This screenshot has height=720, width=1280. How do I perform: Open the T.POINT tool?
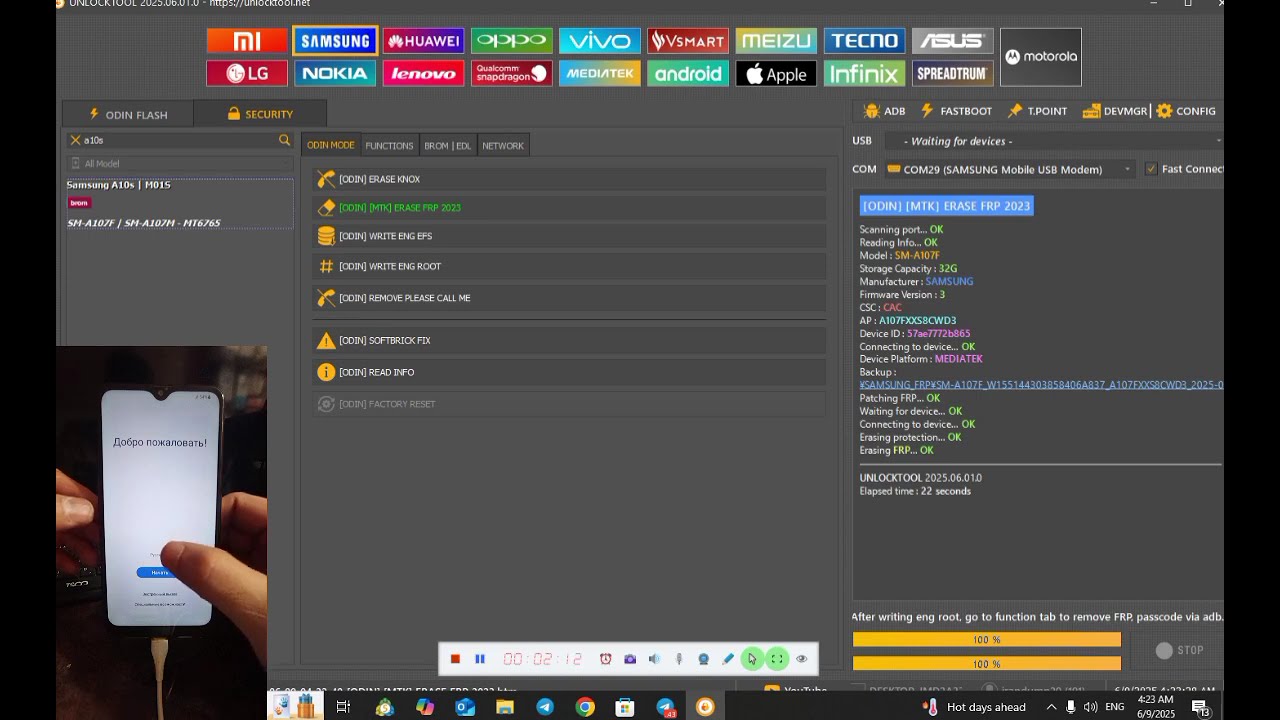coord(1037,111)
